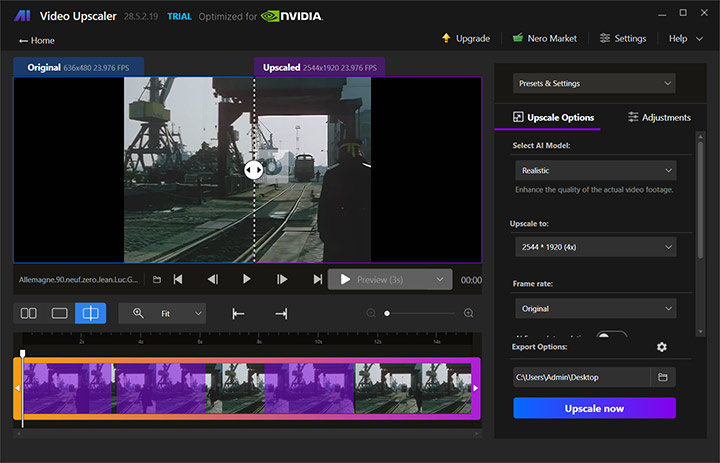Screen dimensions: 720x463
Task: Click the 00:00 time display
Action: (x=471, y=280)
